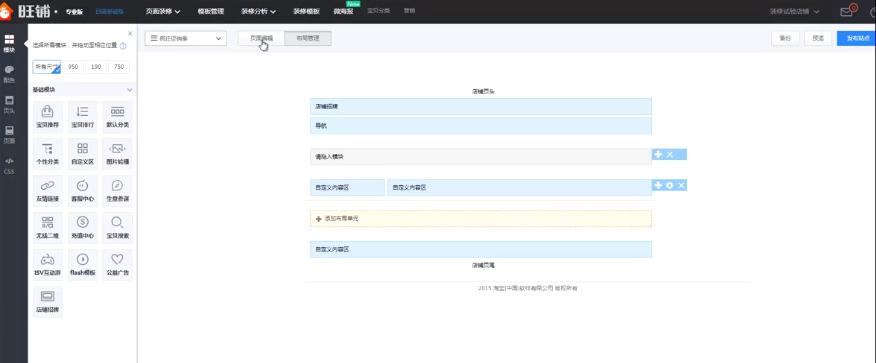Click plus icon on 请拖入模块 row

pos(658,154)
